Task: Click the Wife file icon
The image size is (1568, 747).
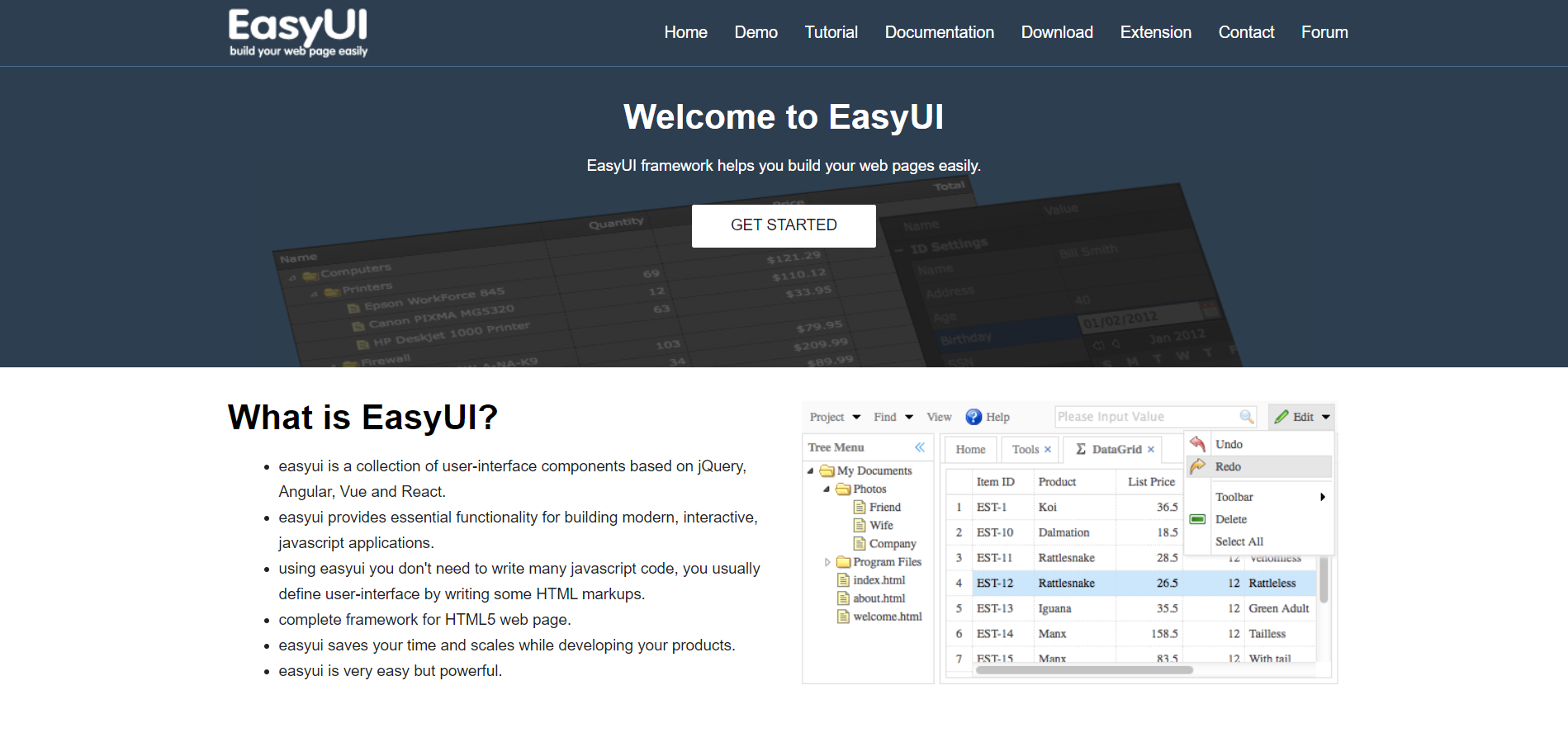Action: pyautogui.click(x=860, y=525)
